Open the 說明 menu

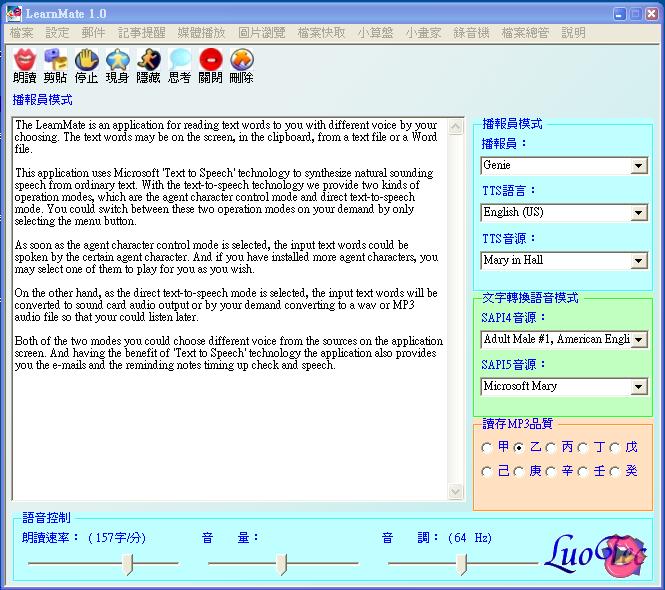(x=573, y=33)
